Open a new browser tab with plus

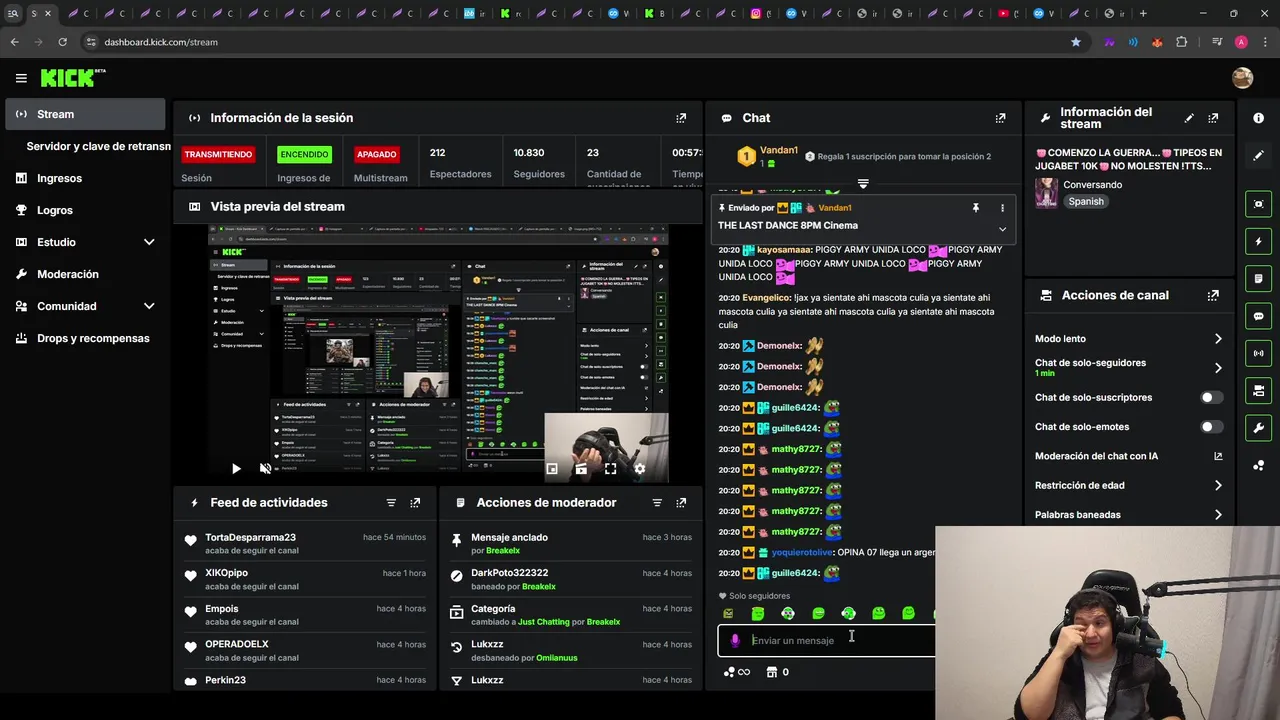click(1143, 14)
